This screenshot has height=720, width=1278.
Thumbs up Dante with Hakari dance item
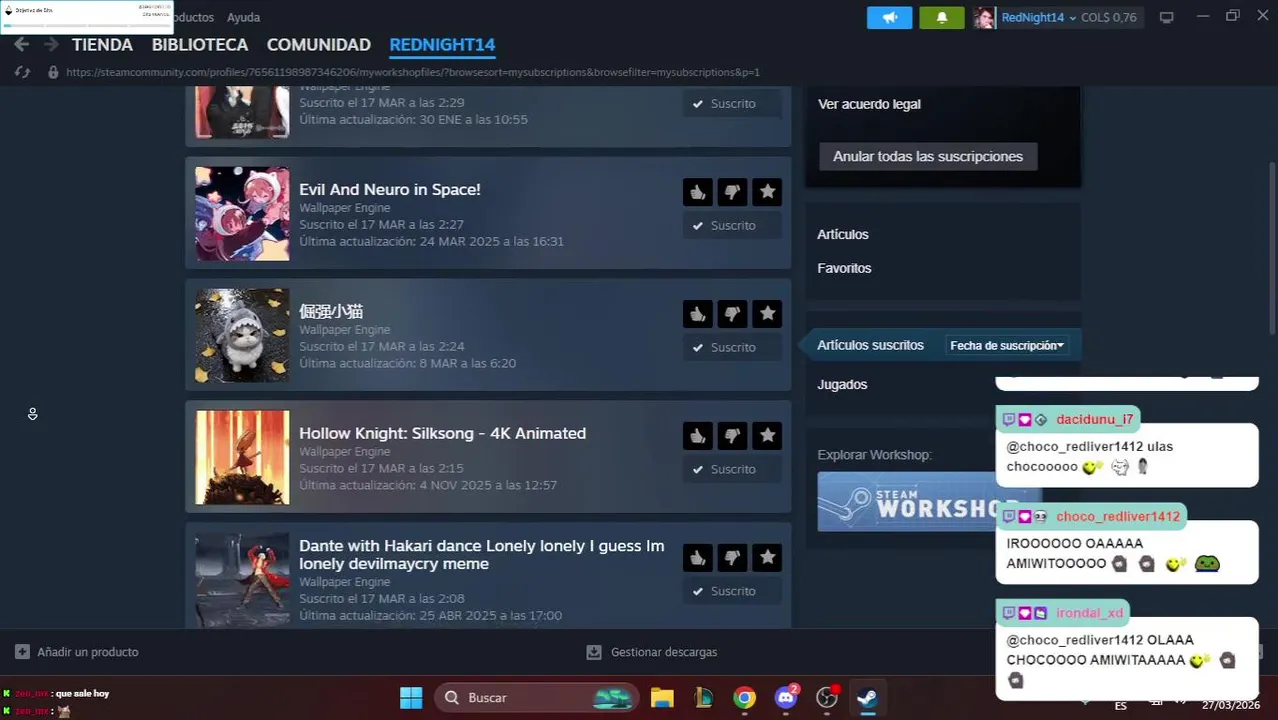point(698,558)
